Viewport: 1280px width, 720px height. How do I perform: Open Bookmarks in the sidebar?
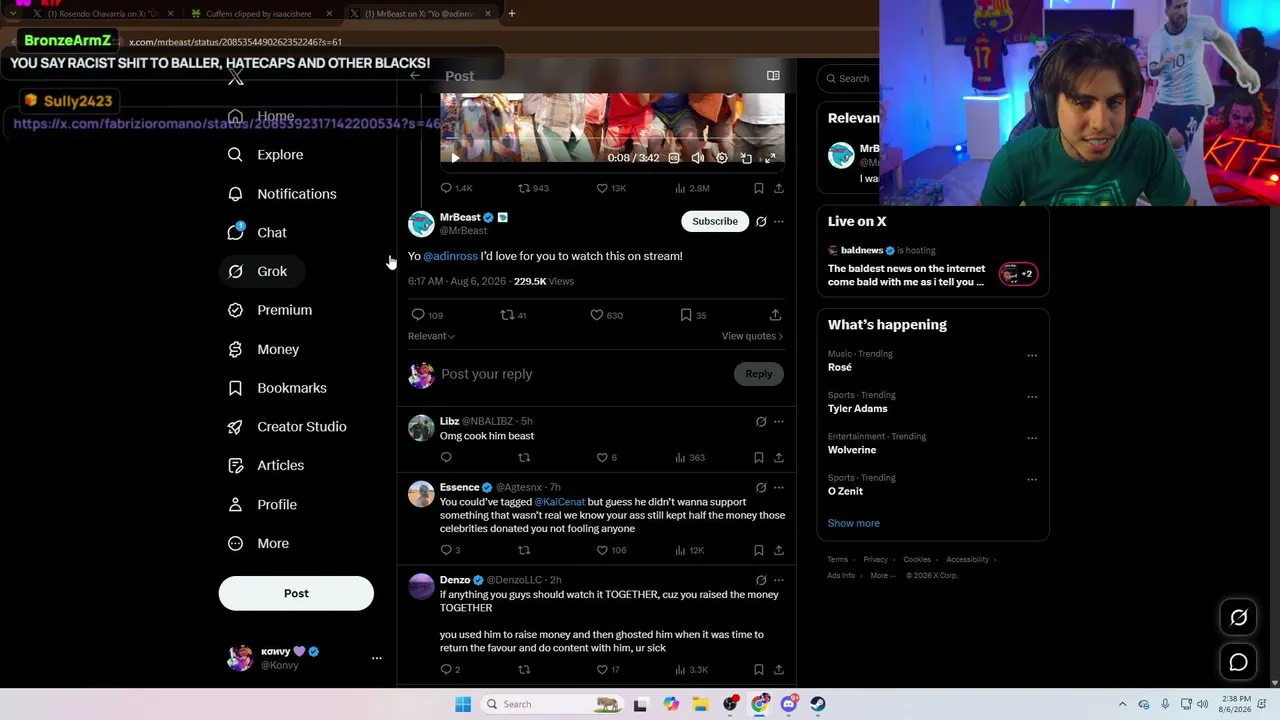coord(277,388)
